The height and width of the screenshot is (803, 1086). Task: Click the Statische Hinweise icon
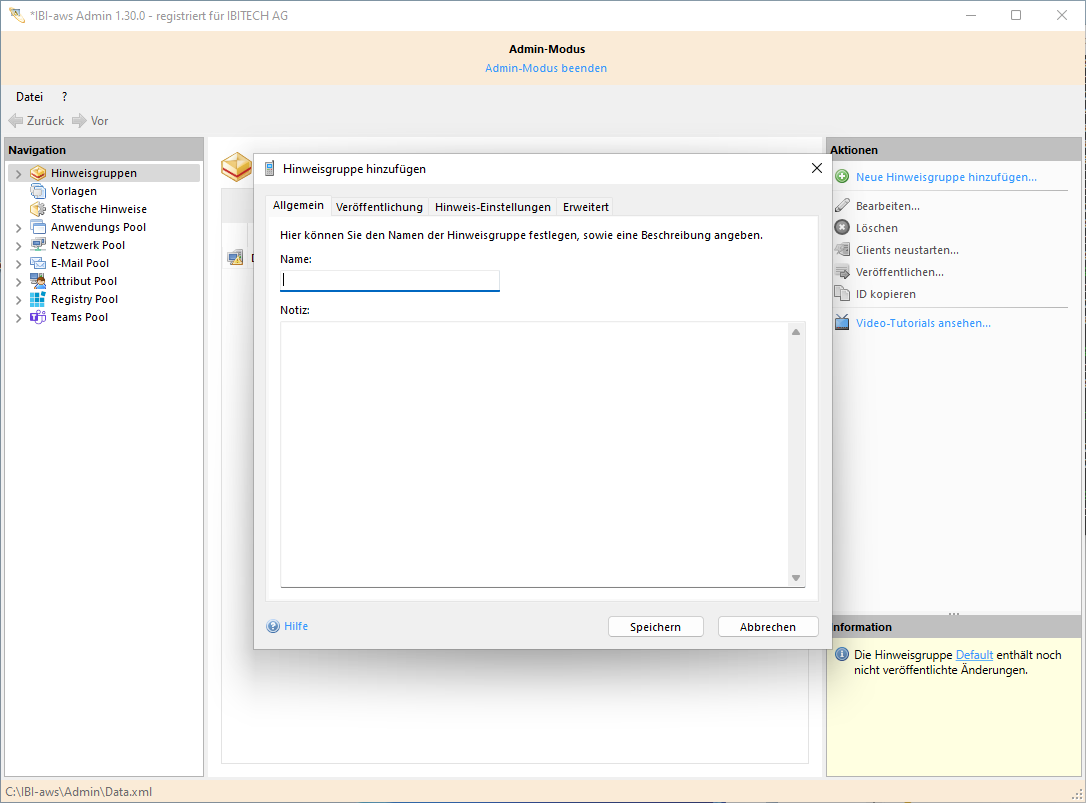point(38,209)
